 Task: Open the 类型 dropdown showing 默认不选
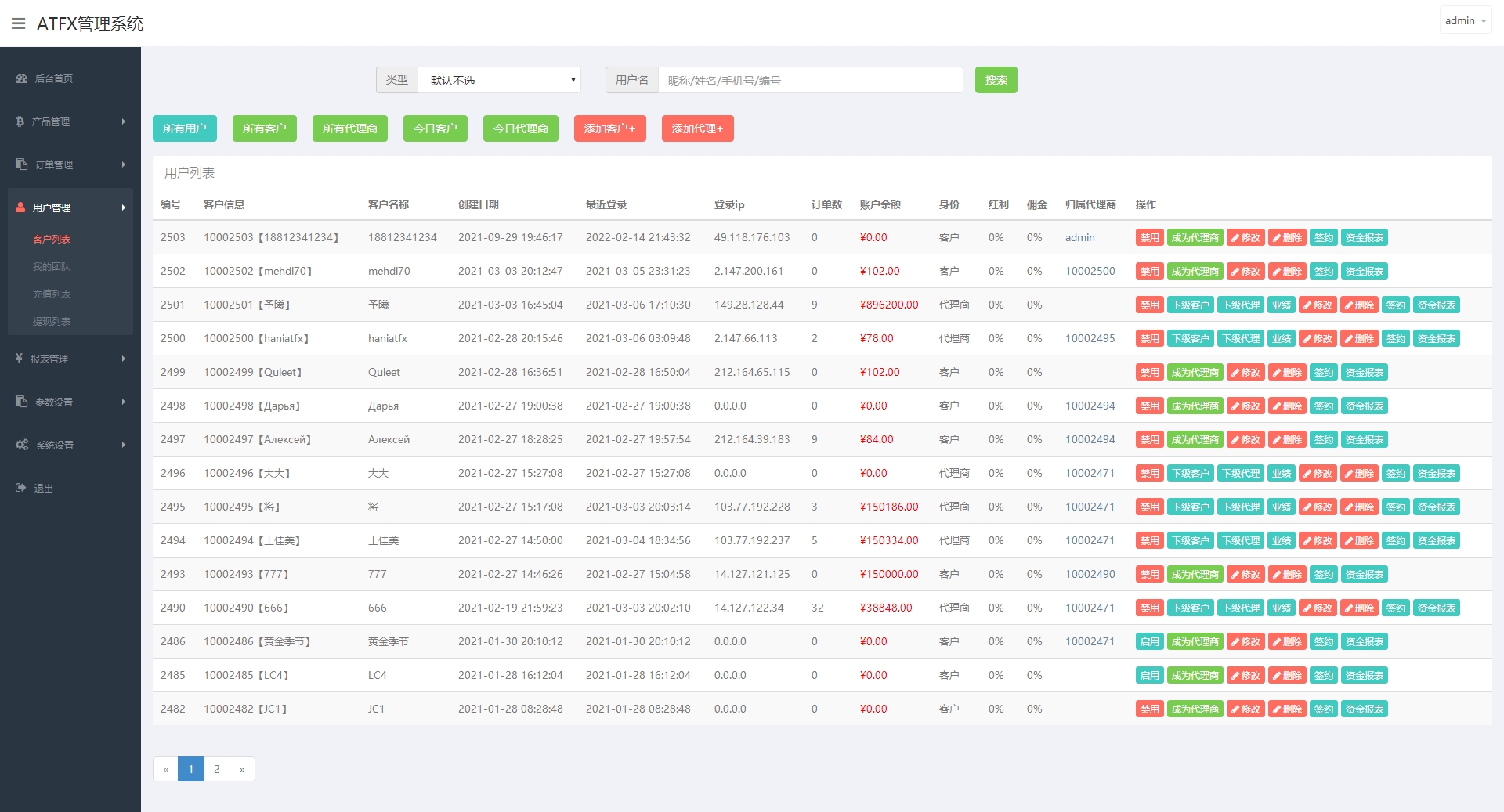(499, 80)
